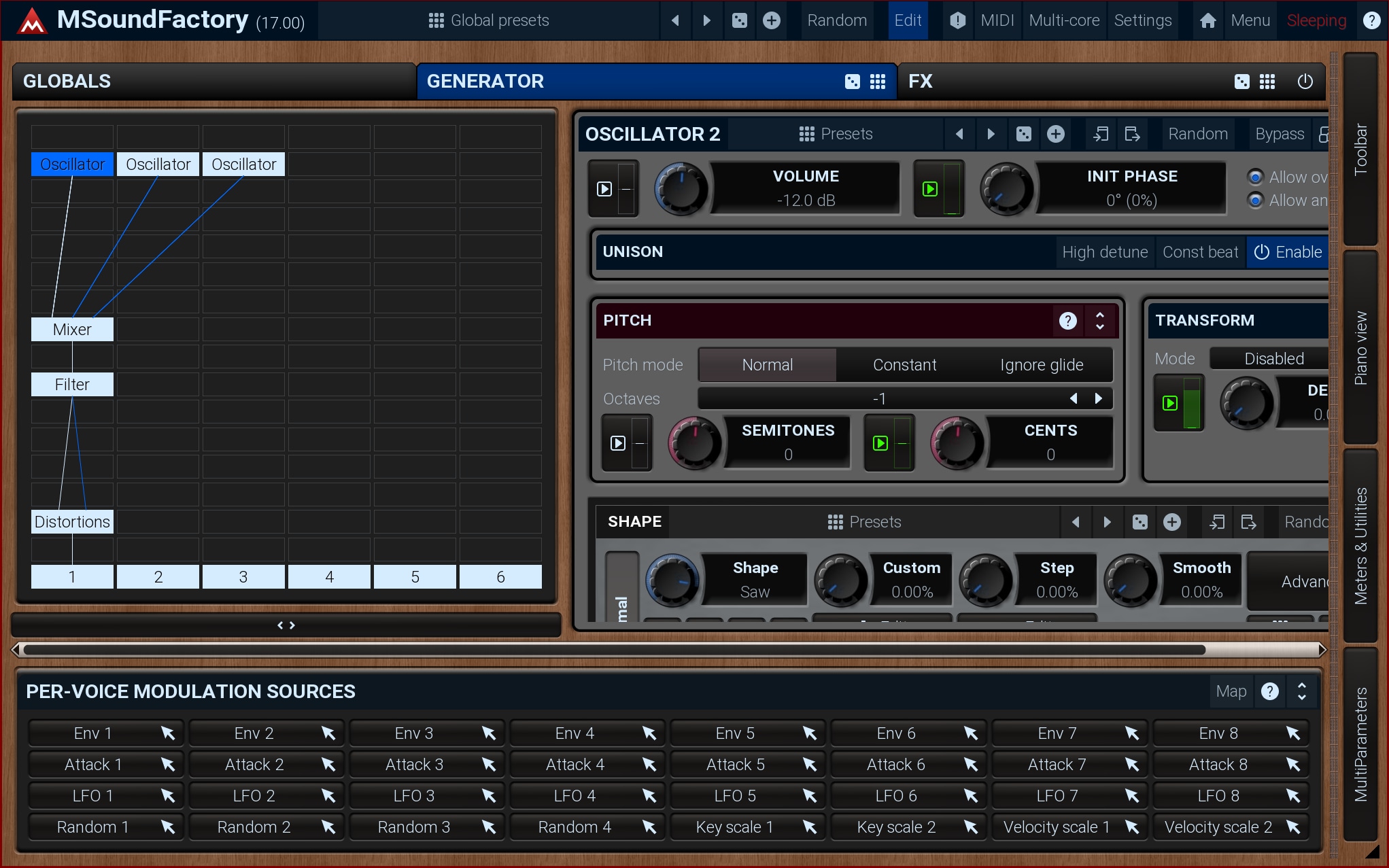Click the Bypass button for Oscillator 2
The image size is (1389, 868).
(x=1279, y=134)
